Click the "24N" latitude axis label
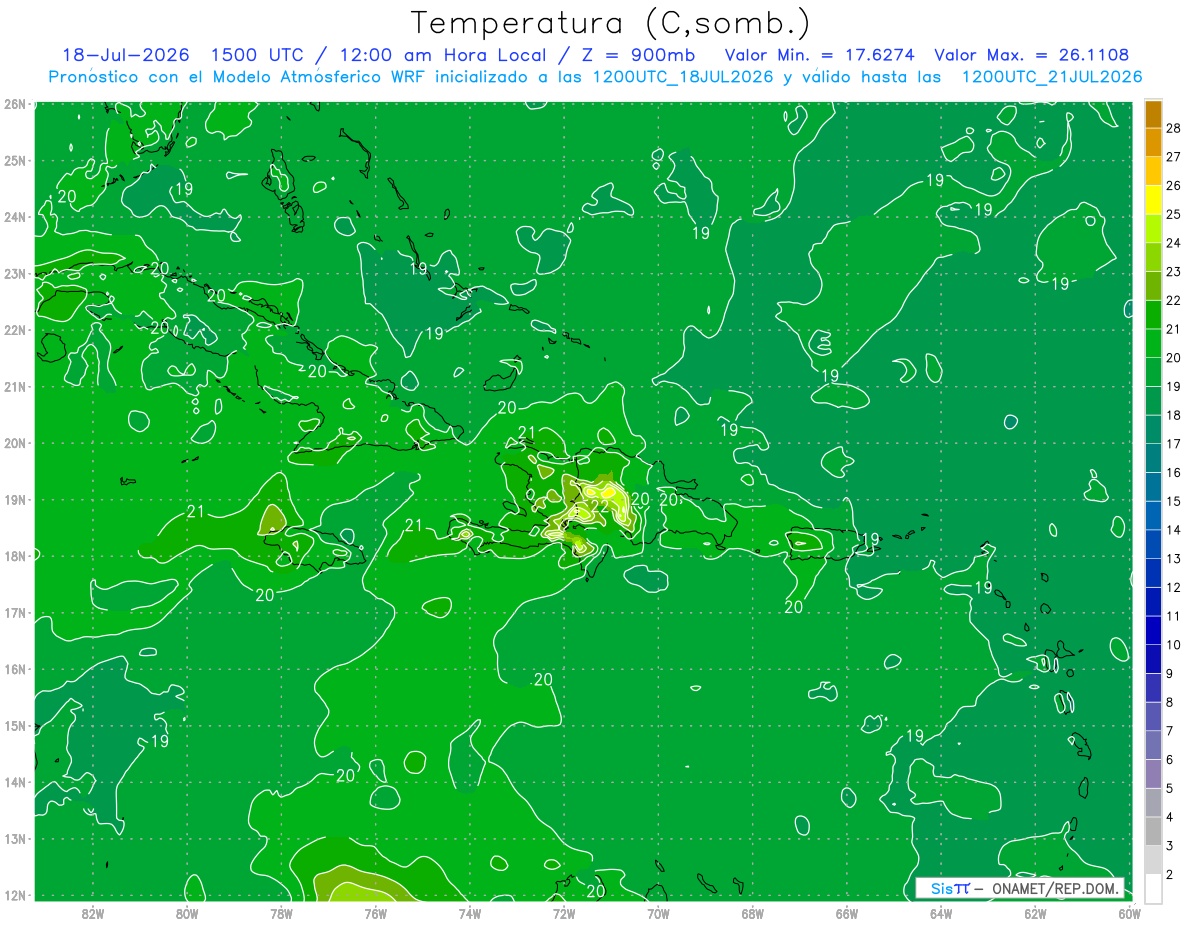 (x=14, y=217)
